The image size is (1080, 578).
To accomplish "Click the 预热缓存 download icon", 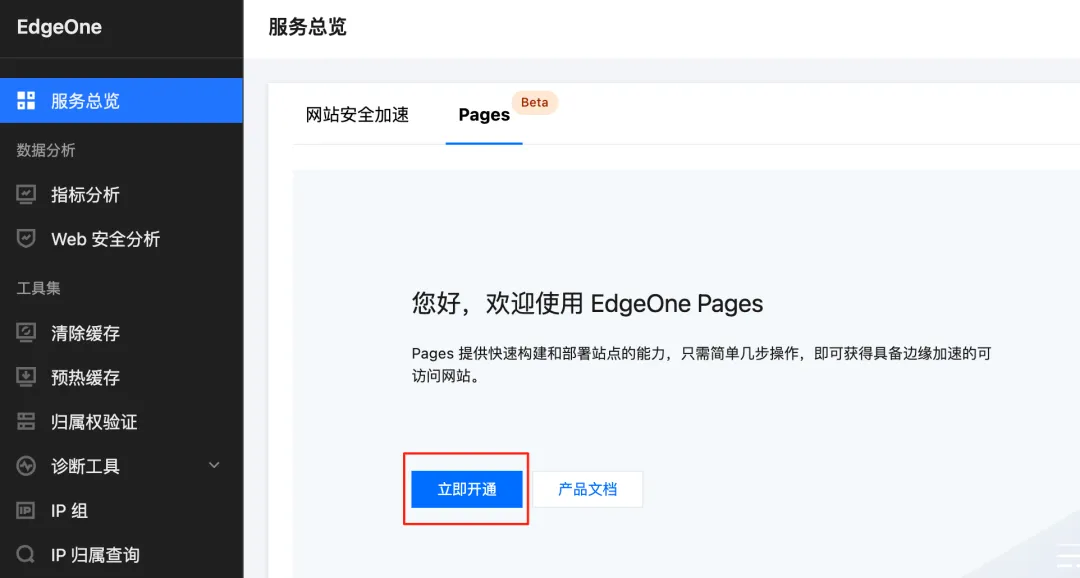I will coord(27,378).
